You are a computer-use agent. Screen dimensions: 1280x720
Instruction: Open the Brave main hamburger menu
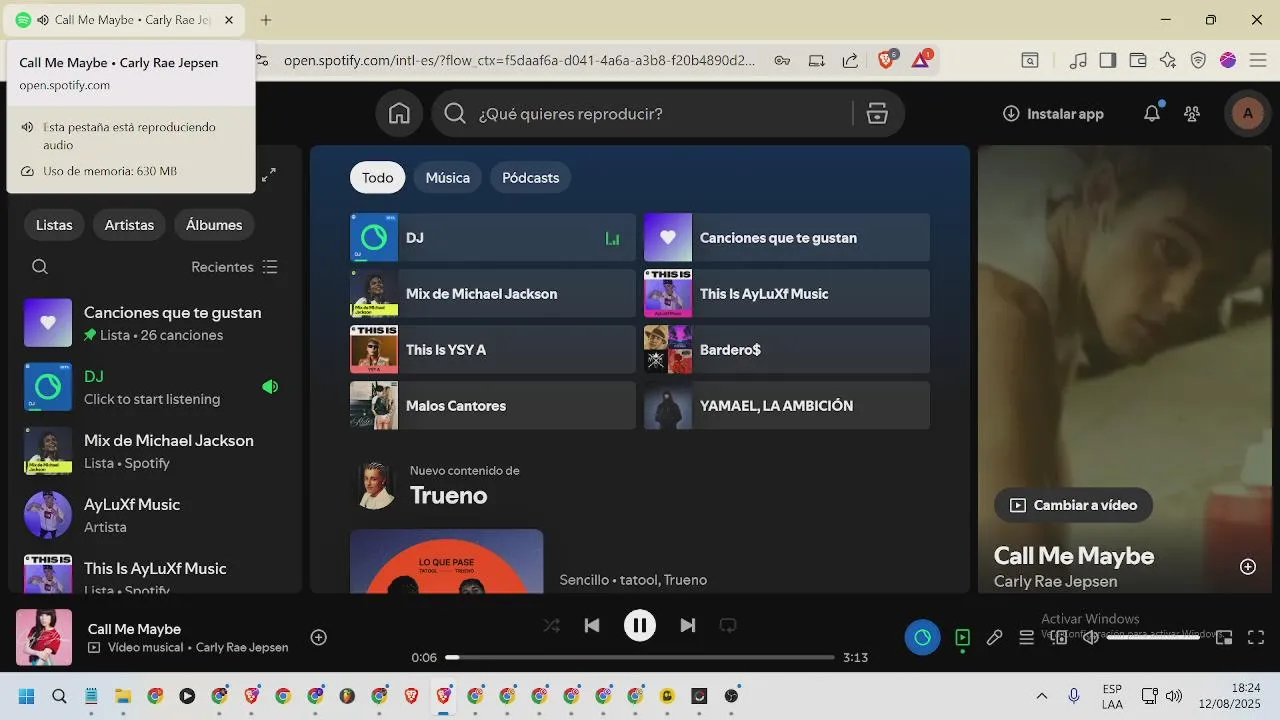(1257, 60)
